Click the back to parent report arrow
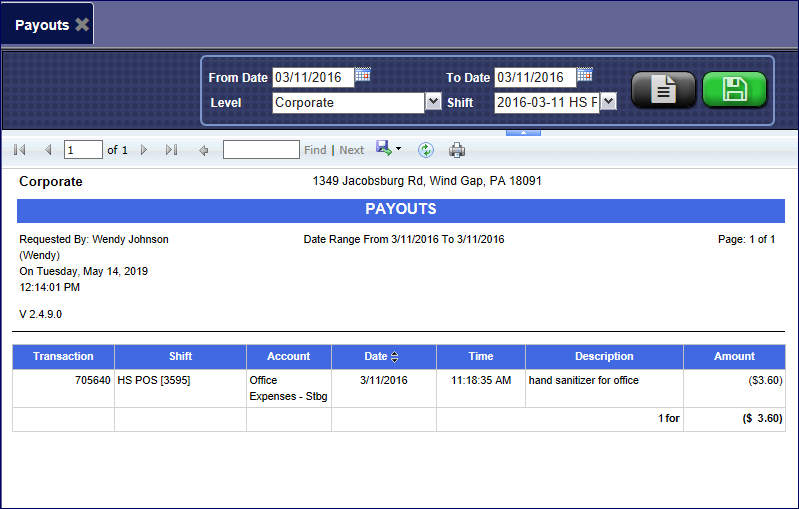Screen dimensions: 799x509 point(204,150)
